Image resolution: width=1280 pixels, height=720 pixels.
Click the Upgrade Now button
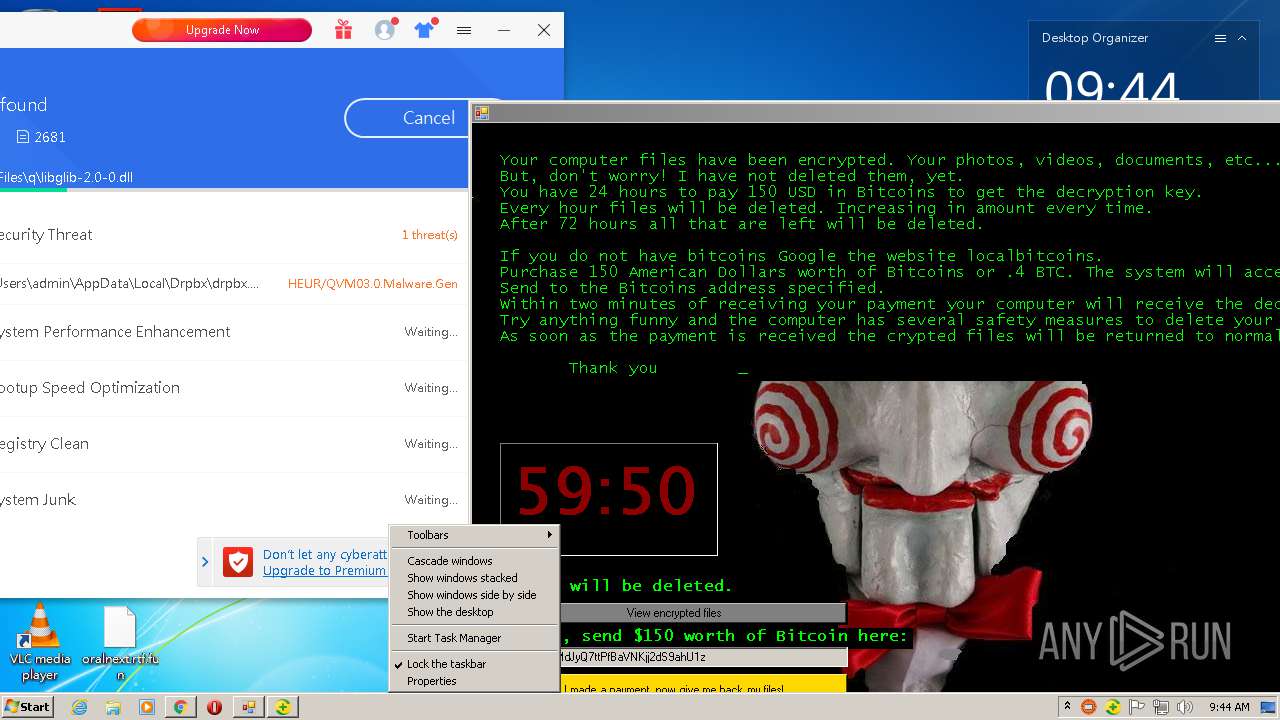222,30
